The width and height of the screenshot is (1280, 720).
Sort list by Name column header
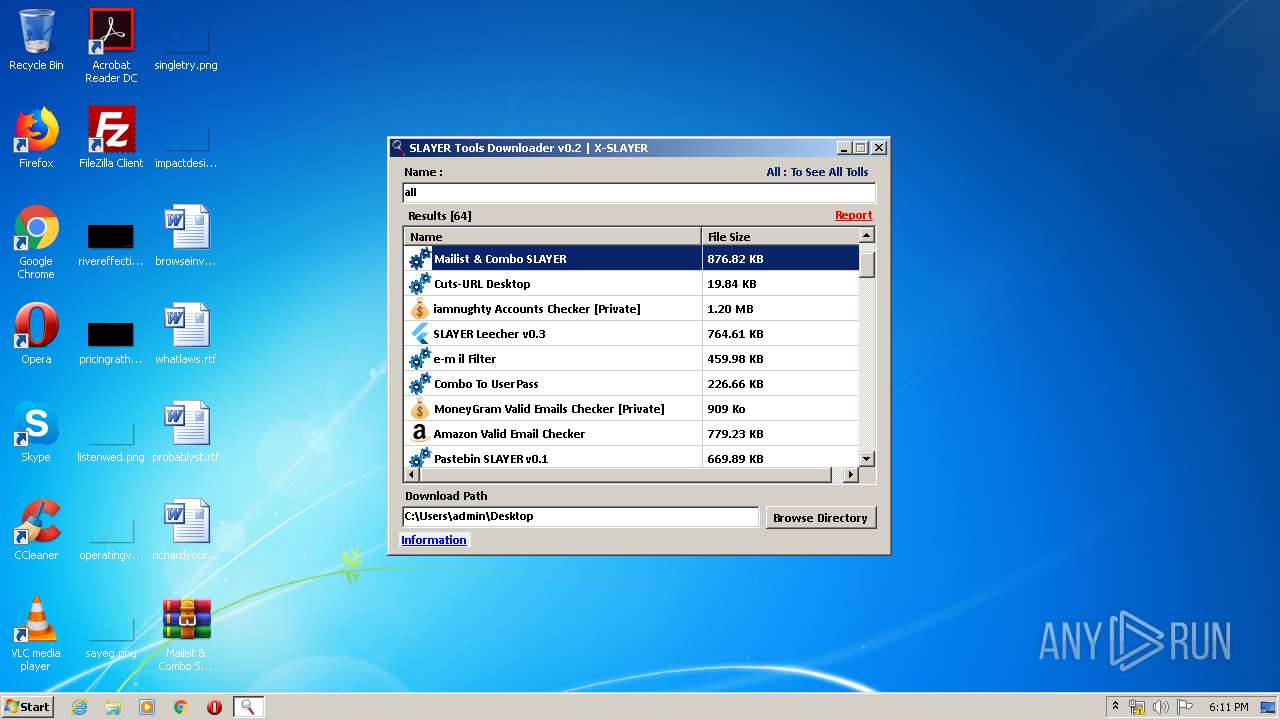553,237
